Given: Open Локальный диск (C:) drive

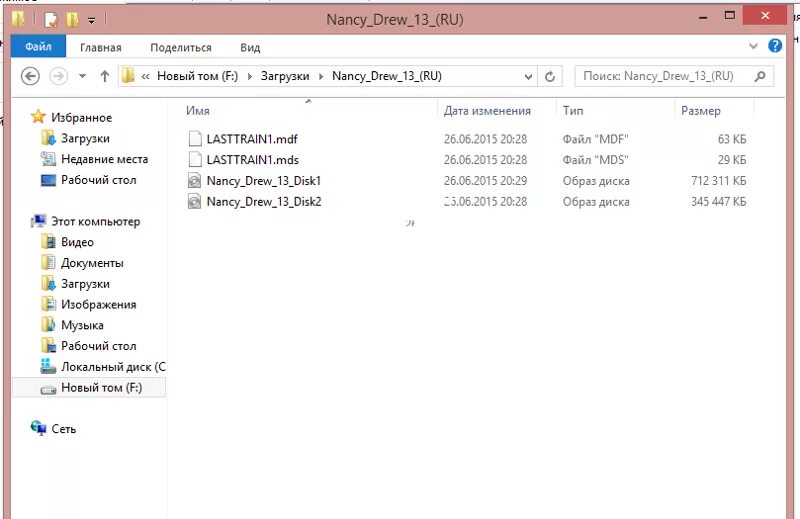Looking at the screenshot, I should (x=113, y=367).
